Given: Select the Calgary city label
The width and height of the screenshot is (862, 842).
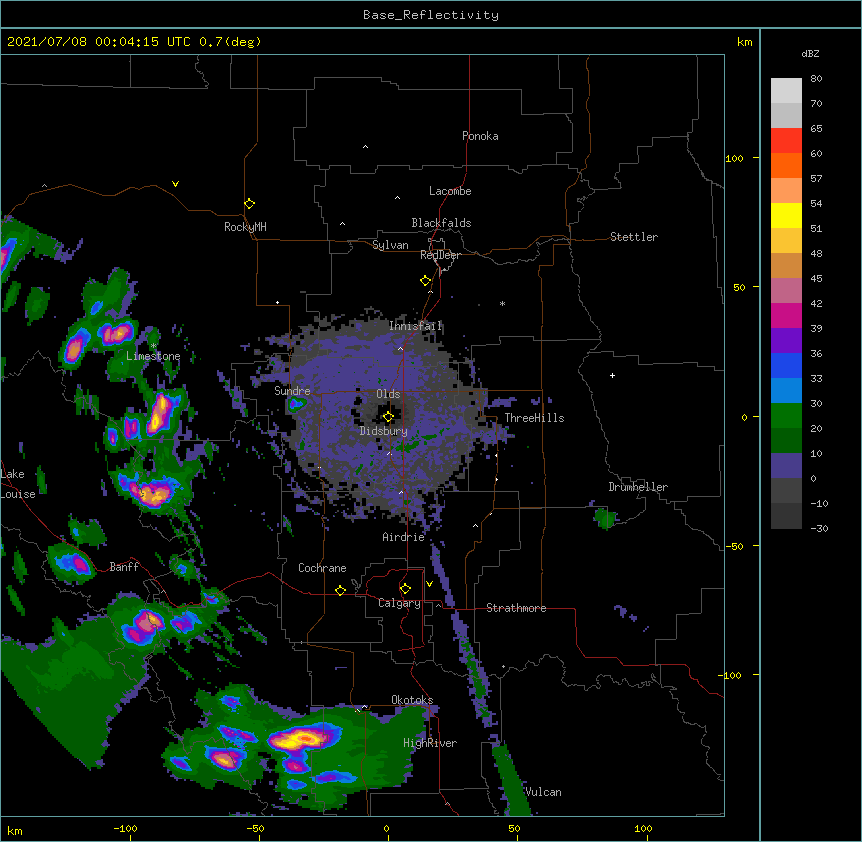Looking at the screenshot, I should tap(399, 603).
